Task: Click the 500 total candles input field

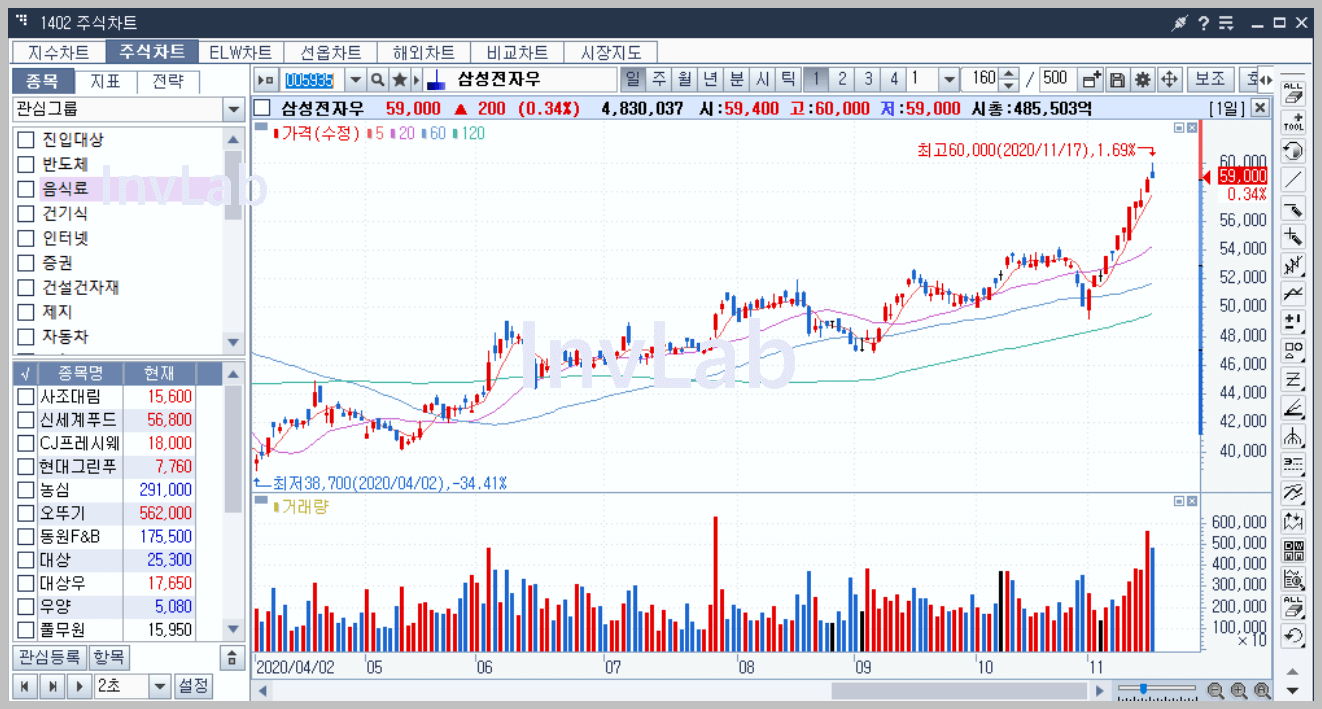Action: [1058, 80]
